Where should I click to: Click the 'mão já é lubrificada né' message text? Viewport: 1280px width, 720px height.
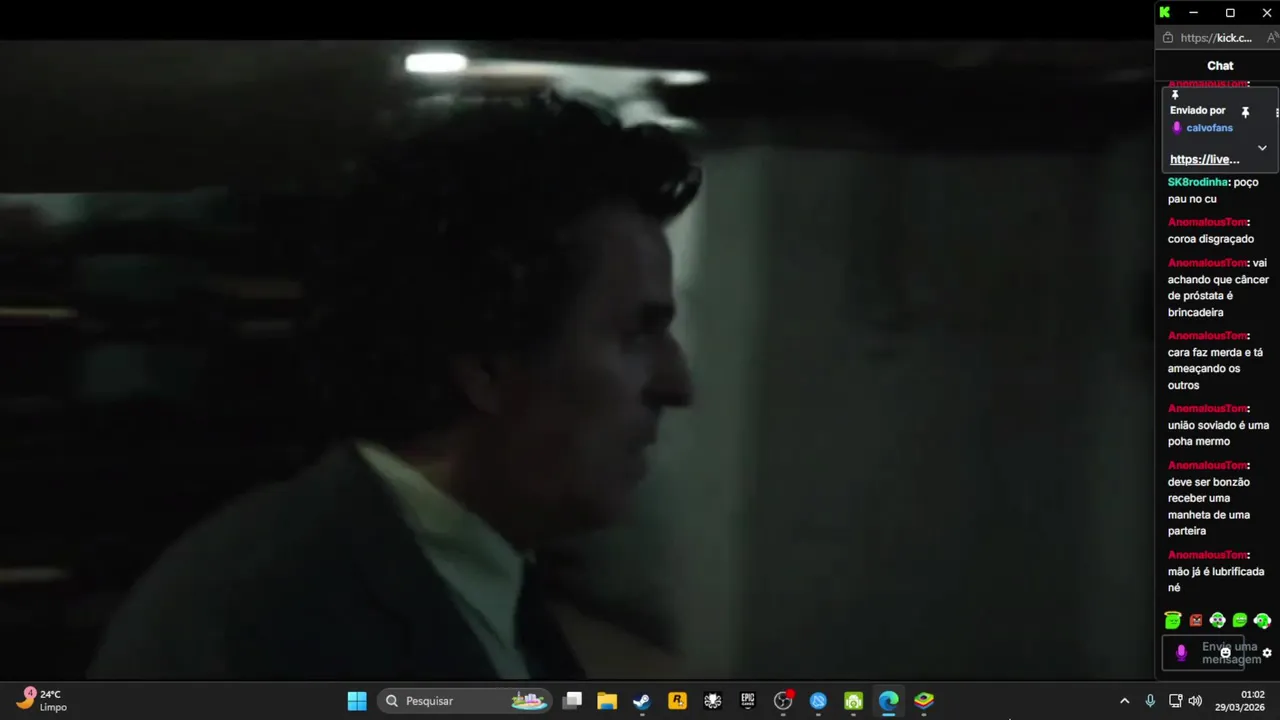(x=1216, y=580)
